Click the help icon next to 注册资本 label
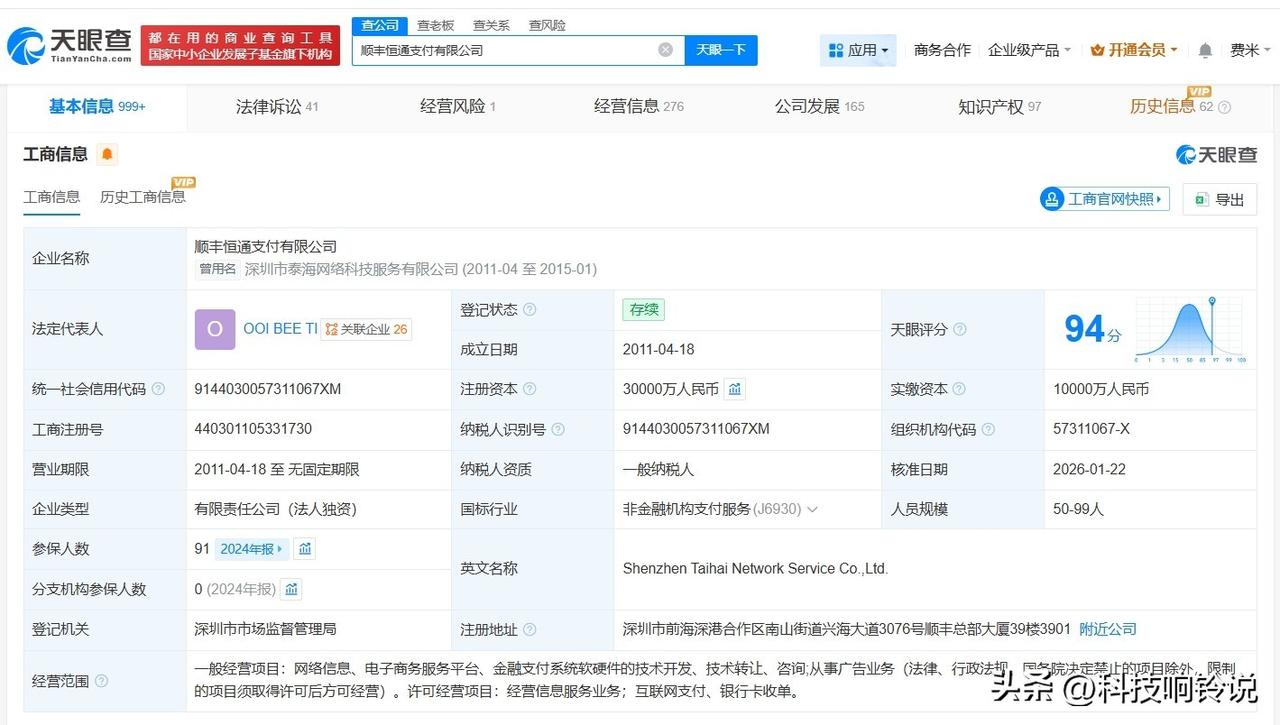Viewport: 1280px width, 725px height. pos(529,389)
